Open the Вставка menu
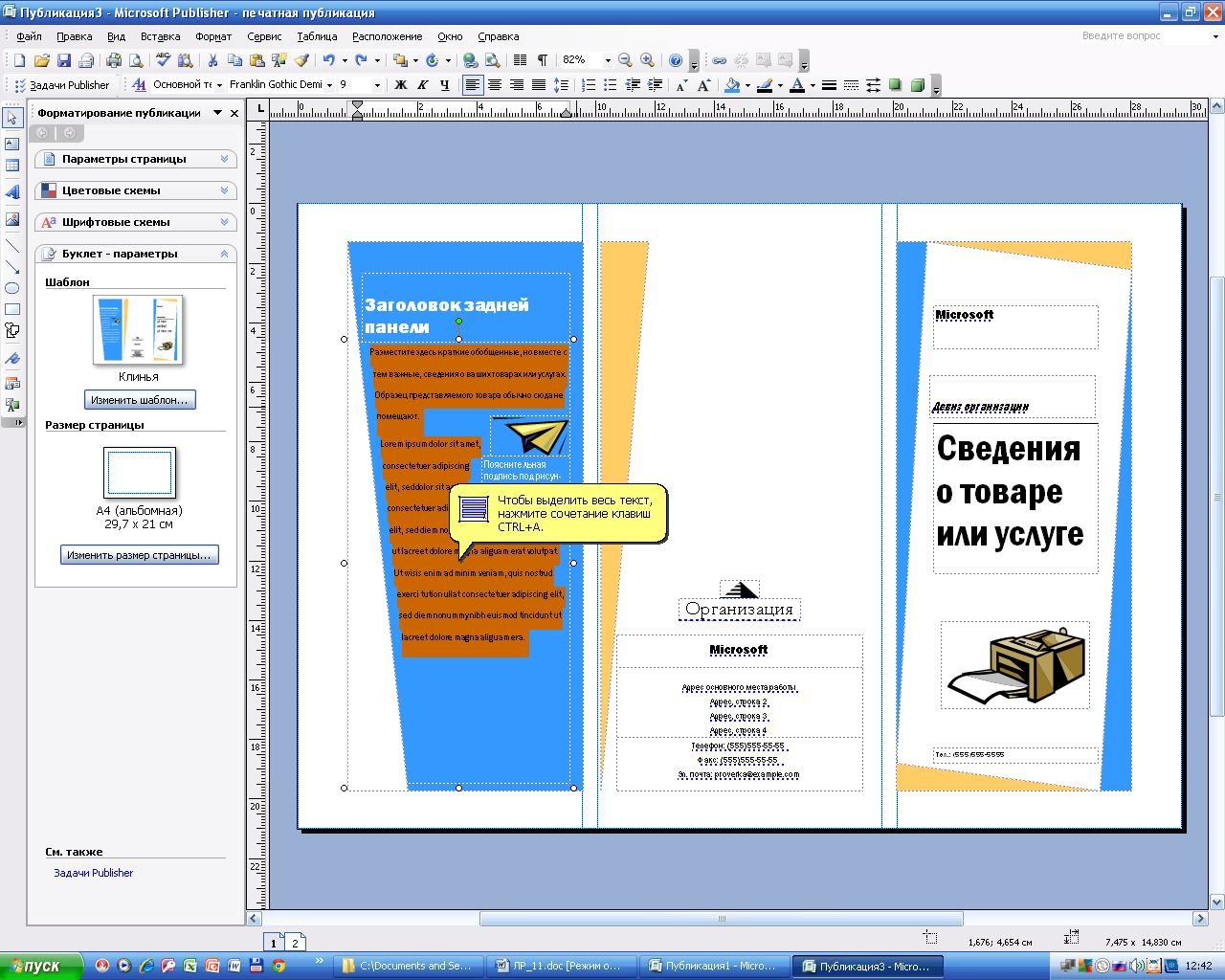Image resolution: width=1225 pixels, height=980 pixels. (x=160, y=36)
